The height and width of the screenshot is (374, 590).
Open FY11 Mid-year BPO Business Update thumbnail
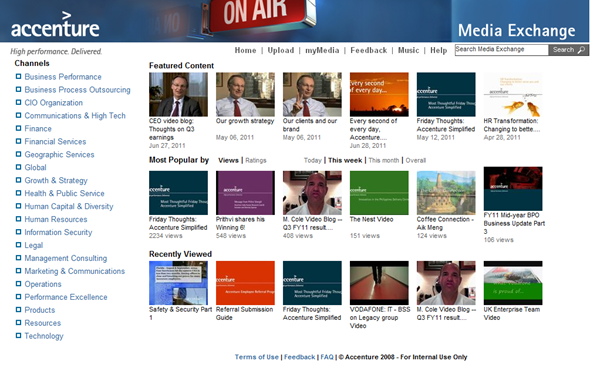click(x=513, y=189)
